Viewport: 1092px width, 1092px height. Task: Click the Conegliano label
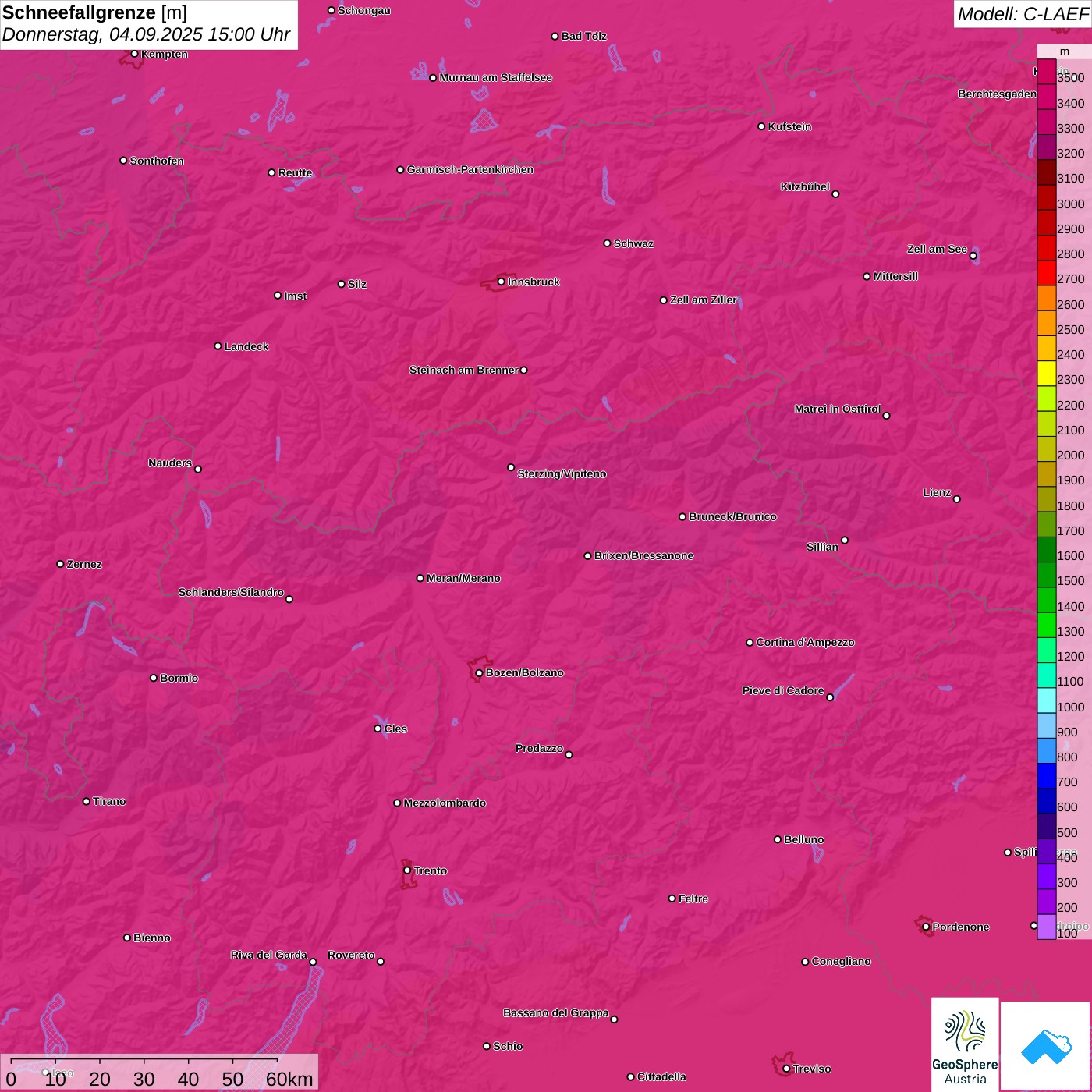click(841, 961)
